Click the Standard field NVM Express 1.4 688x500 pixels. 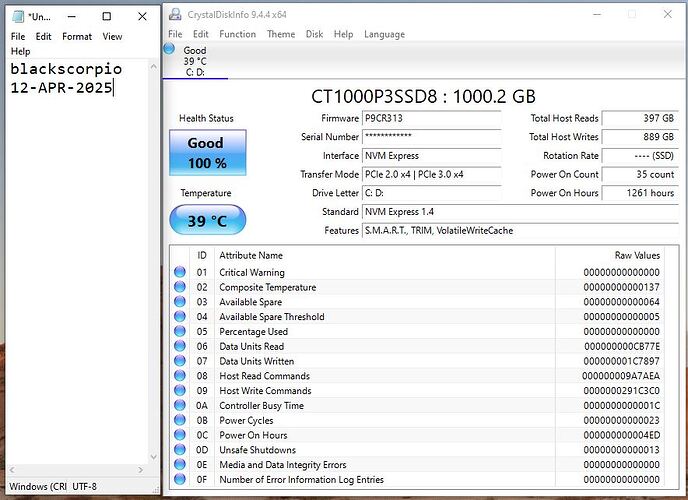tap(520, 212)
